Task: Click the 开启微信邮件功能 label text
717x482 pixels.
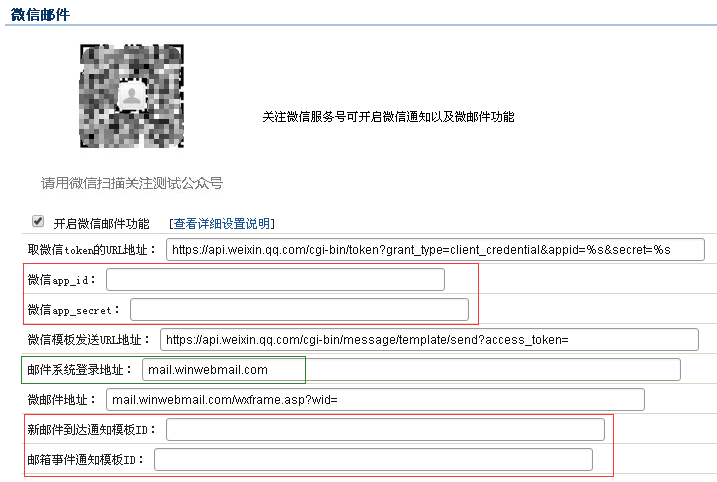Action: 102,224
